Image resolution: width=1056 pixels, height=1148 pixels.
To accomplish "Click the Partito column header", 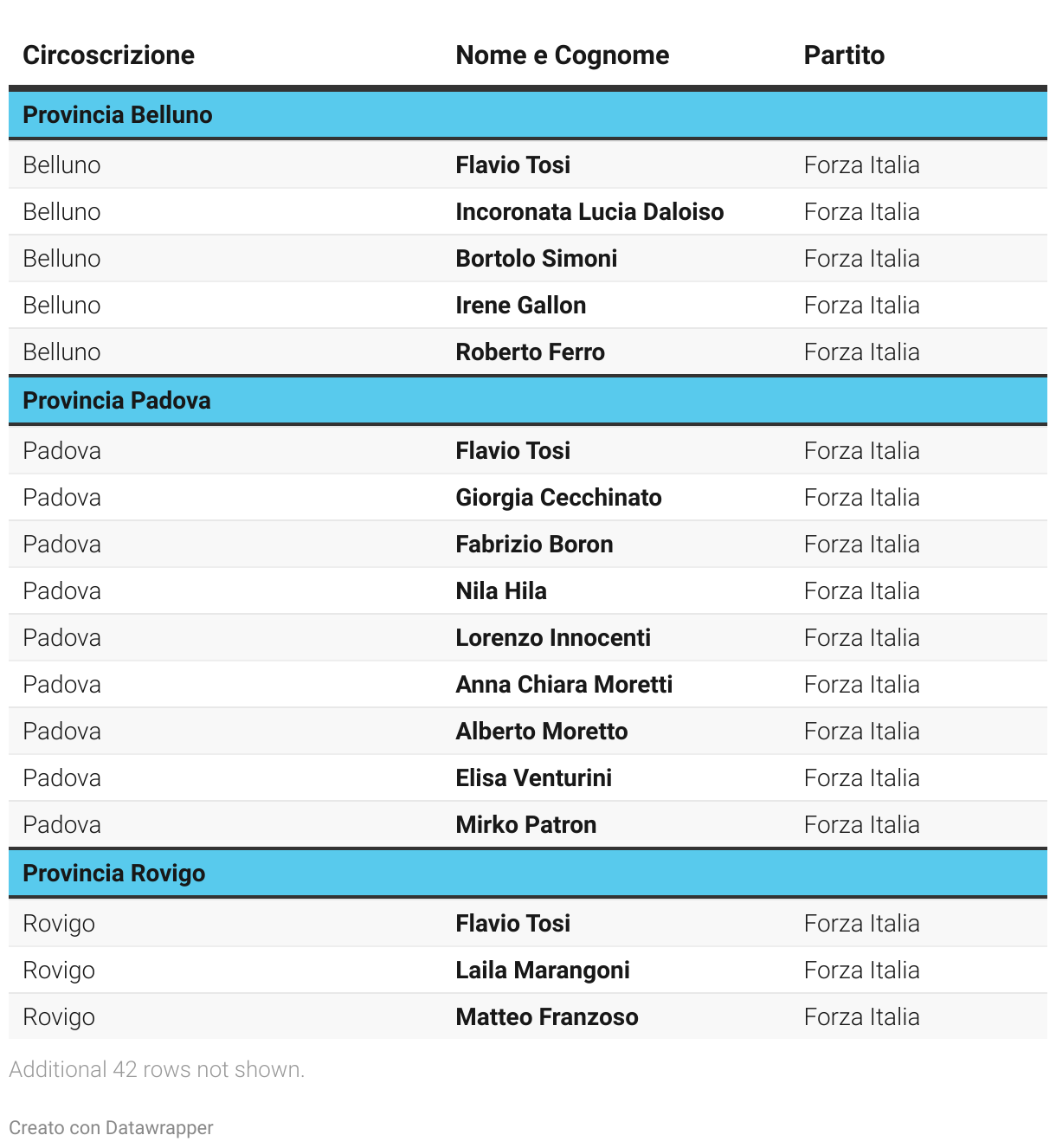I will tap(843, 55).
